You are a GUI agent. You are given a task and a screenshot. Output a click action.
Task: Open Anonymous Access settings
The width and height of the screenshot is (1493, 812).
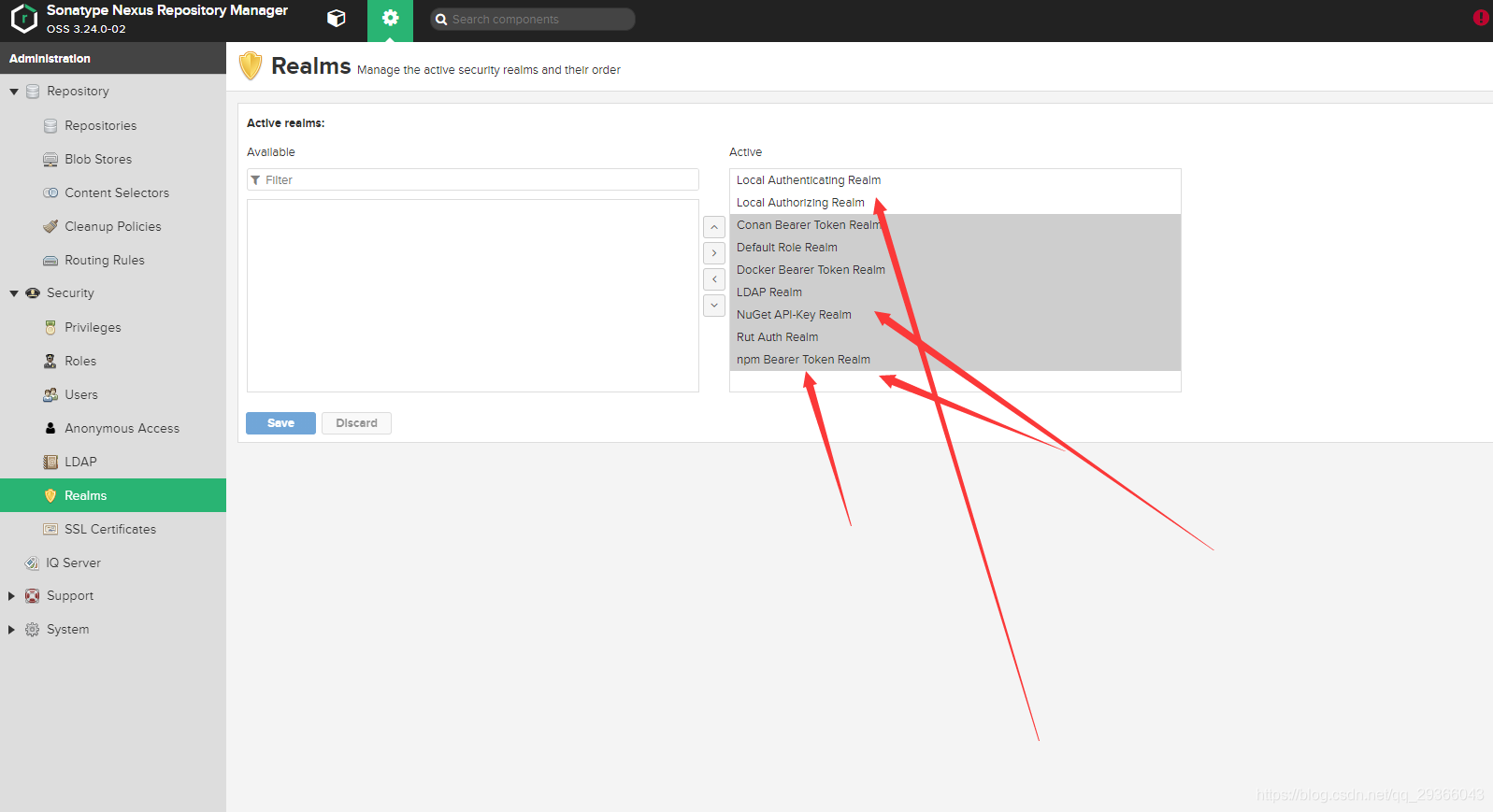(x=122, y=429)
